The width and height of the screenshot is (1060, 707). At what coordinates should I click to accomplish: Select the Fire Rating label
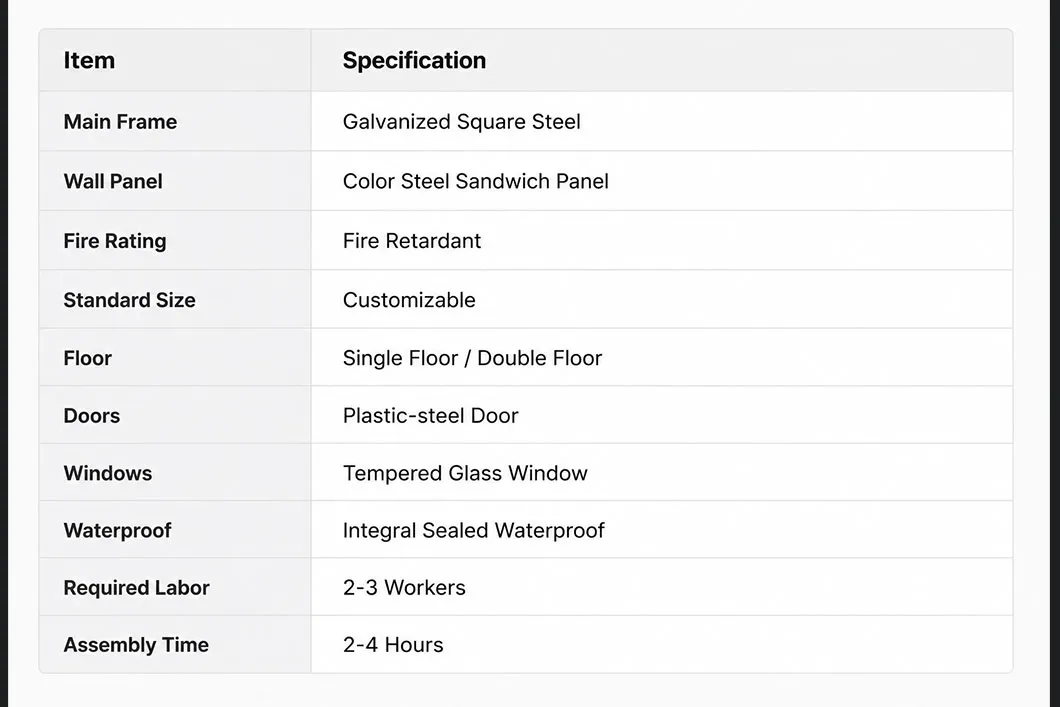point(115,241)
